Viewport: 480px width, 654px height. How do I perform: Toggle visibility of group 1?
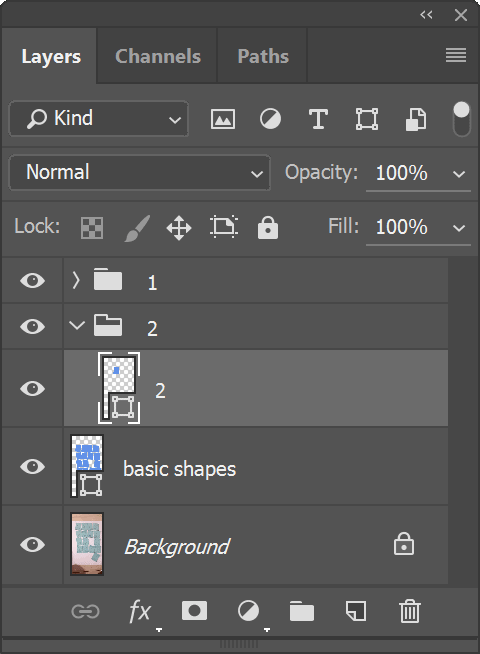33,280
